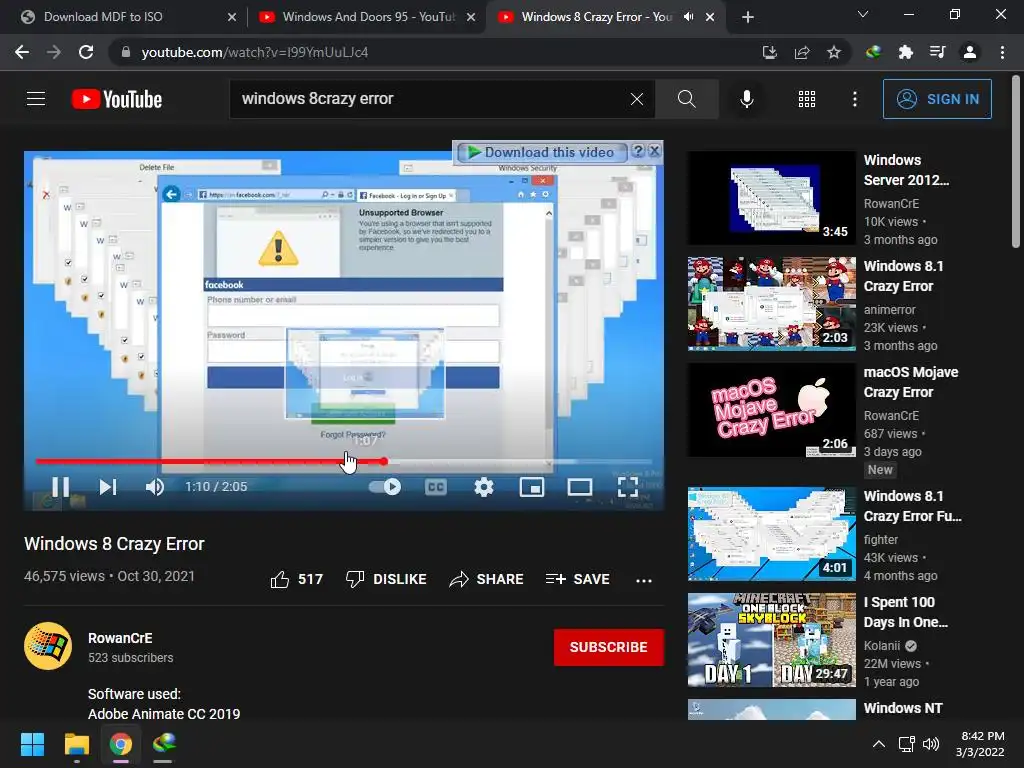Screen dimensions: 1024x768
Task: Open Windows 8.1 Crazy Error Fu... by fighter
Action: pyautogui.click(x=912, y=506)
